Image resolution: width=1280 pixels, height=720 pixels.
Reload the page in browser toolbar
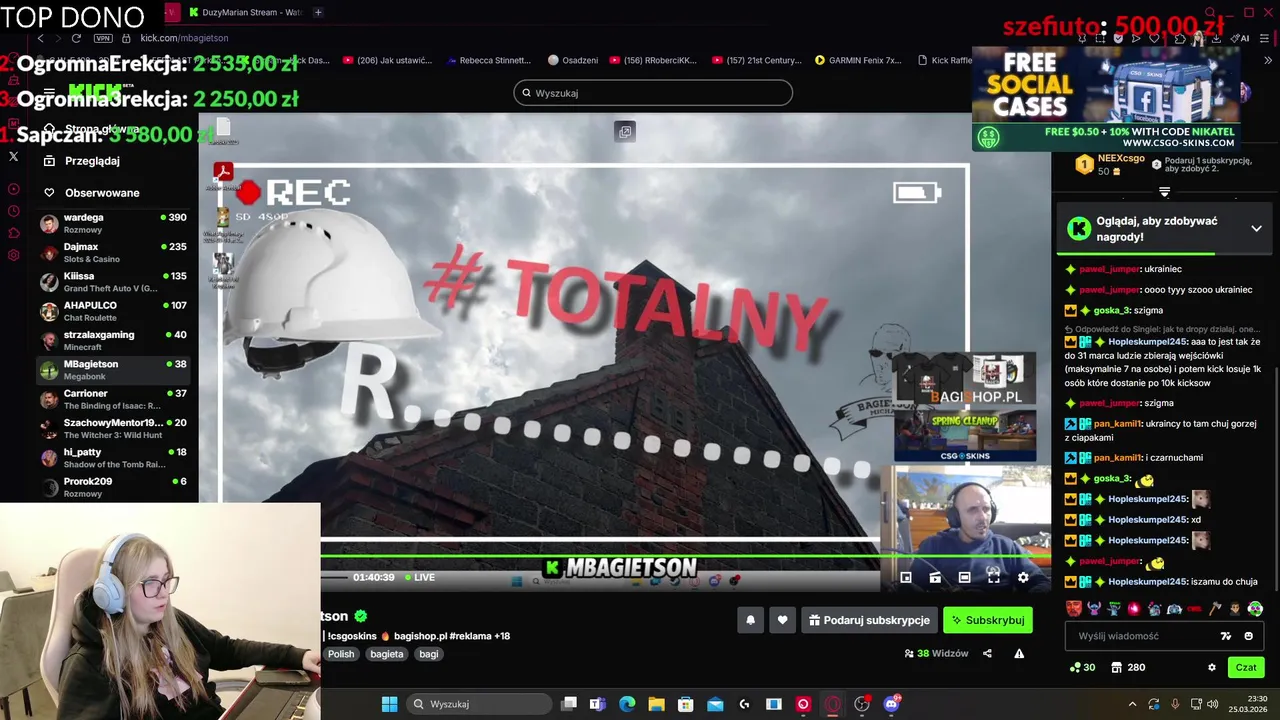(76, 38)
